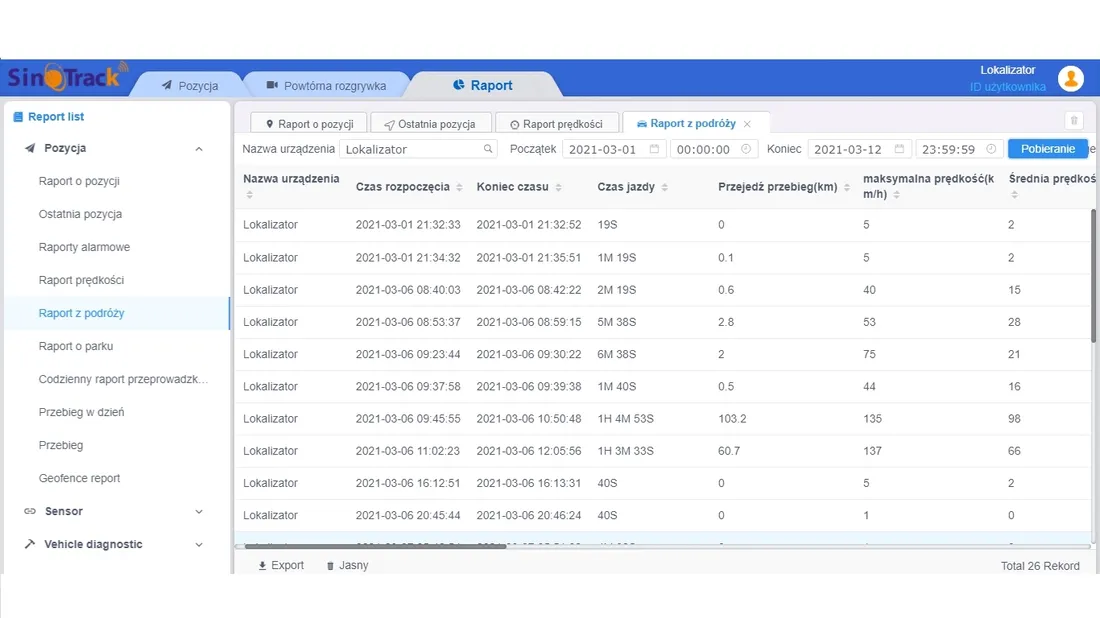Collapse the Pozycja section chevron
The image size is (1100, 618).
(x=199, y=149)
